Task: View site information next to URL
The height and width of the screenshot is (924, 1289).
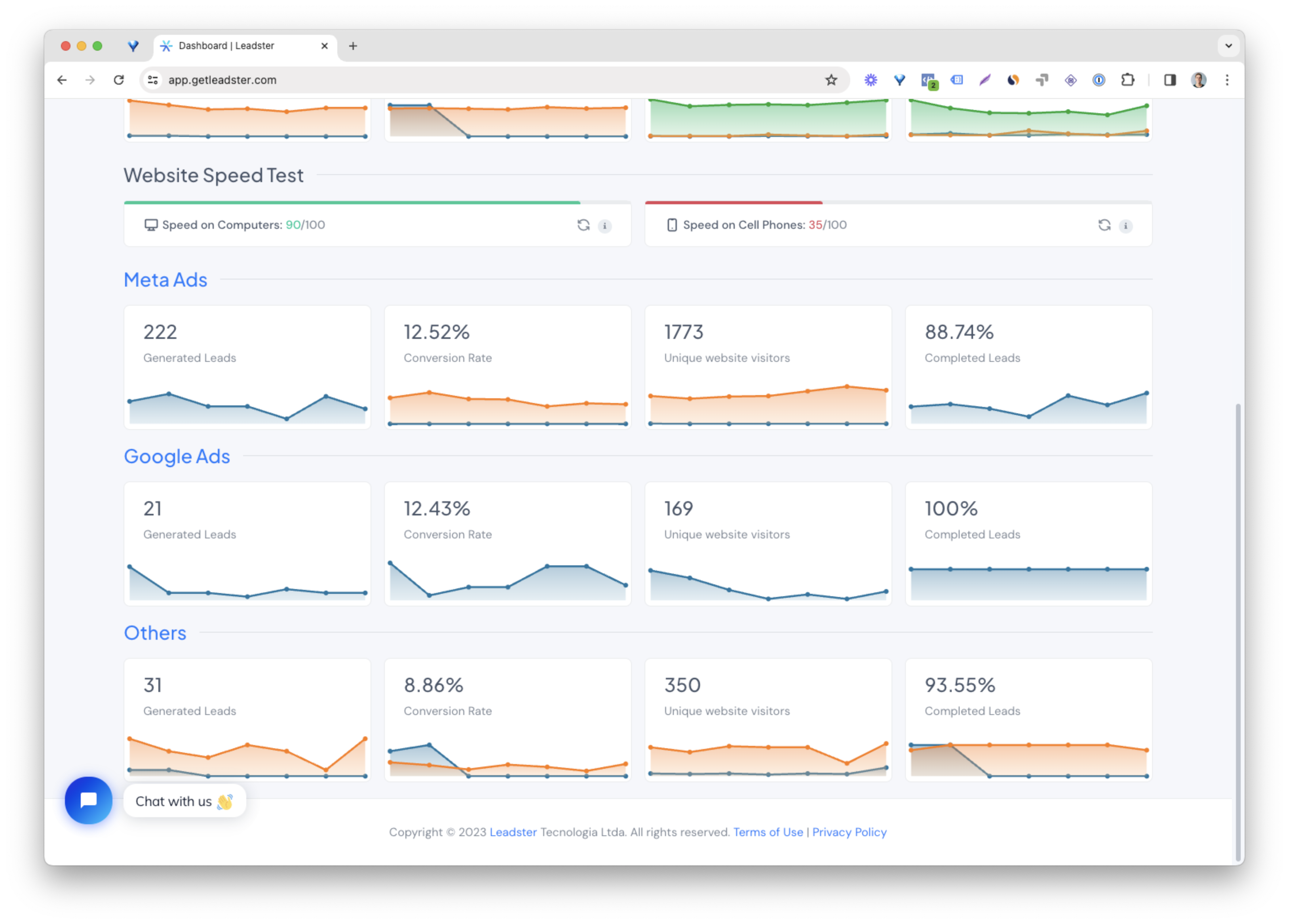Action: [153, 80]
